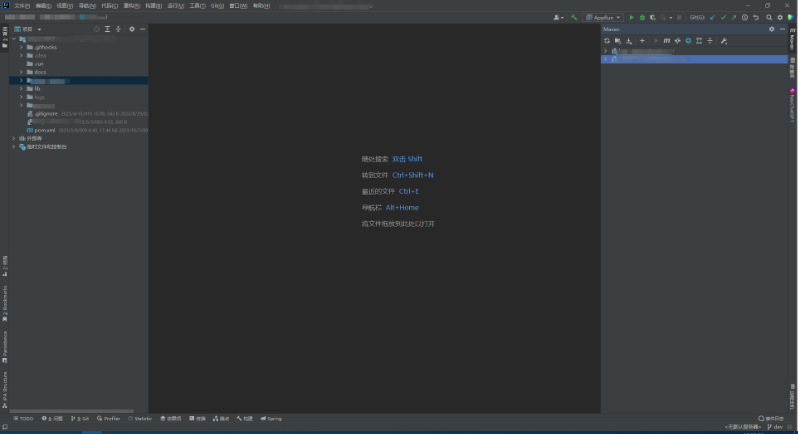Expand first Maven project node
This screenshot has width=798, height=434.
tap(605, 51)
